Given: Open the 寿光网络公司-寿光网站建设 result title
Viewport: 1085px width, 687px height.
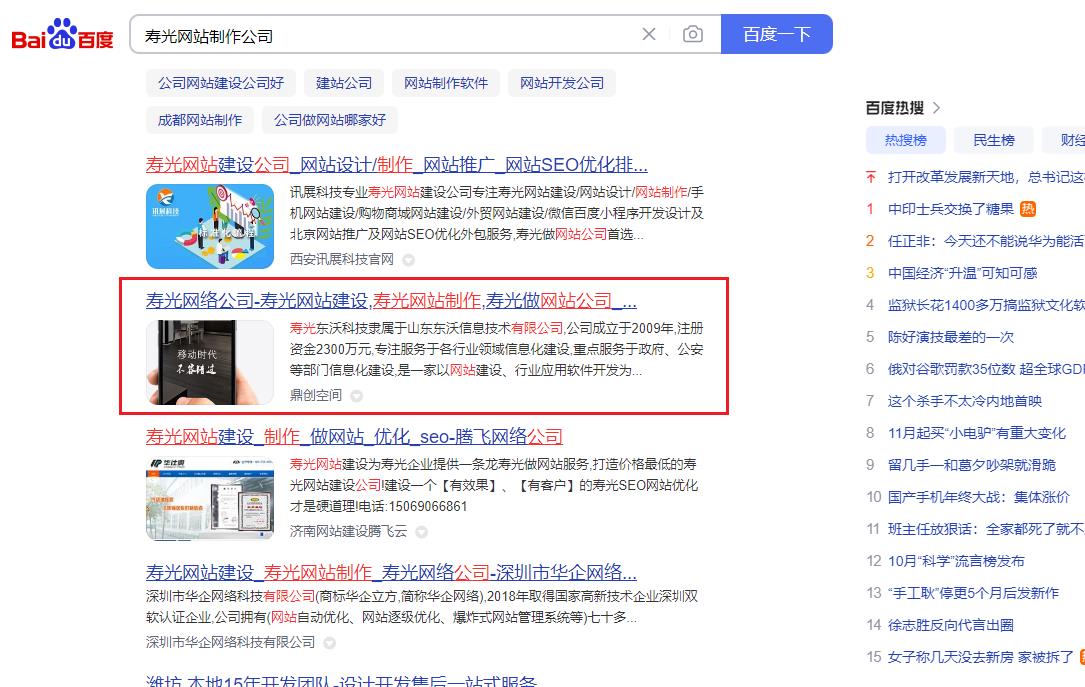Looking at the screenshot, I should click(391, 300).
